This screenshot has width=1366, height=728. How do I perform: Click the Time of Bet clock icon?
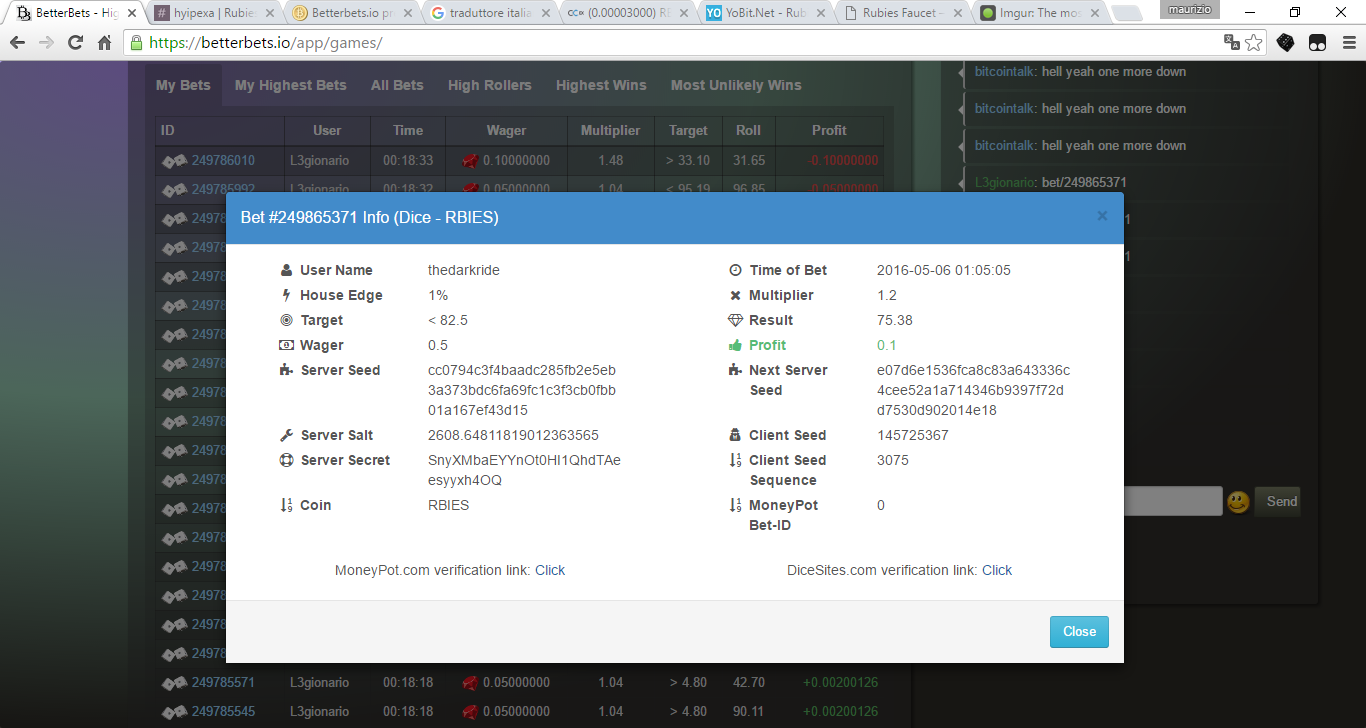pos(736,270)
